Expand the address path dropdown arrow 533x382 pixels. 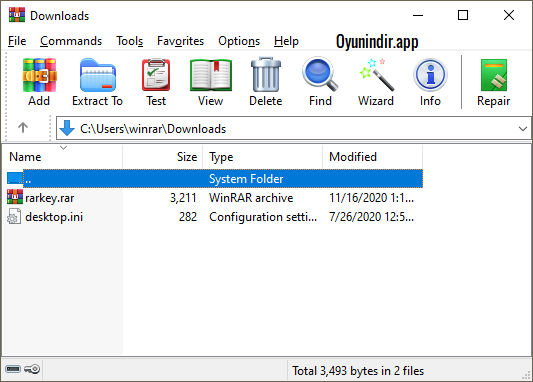click(522, 129)
